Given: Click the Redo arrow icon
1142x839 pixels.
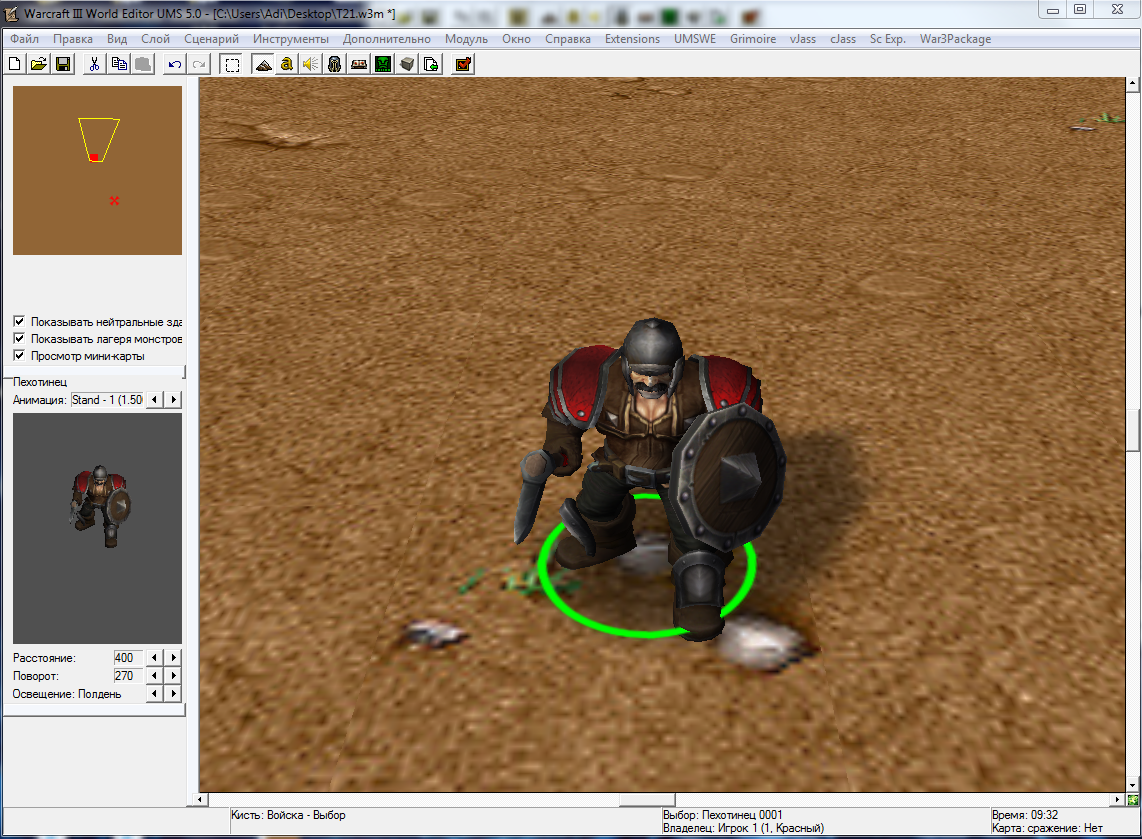Looking at the screenshot, I should point(199,64).
